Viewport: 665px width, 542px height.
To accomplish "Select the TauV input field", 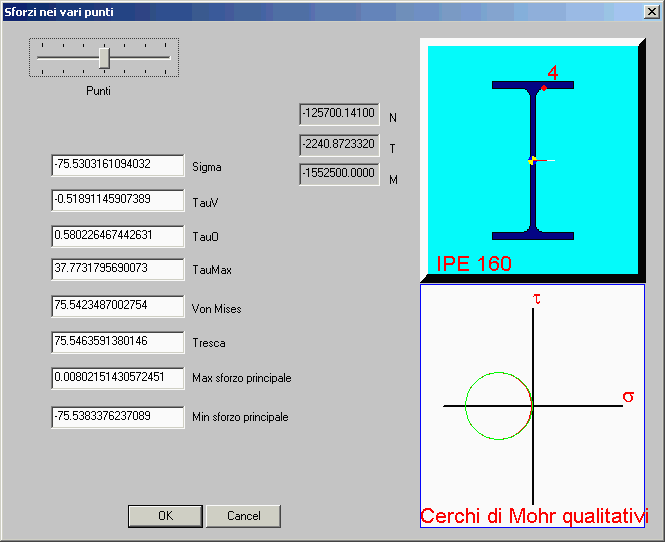I will click(x=118, y=200).
